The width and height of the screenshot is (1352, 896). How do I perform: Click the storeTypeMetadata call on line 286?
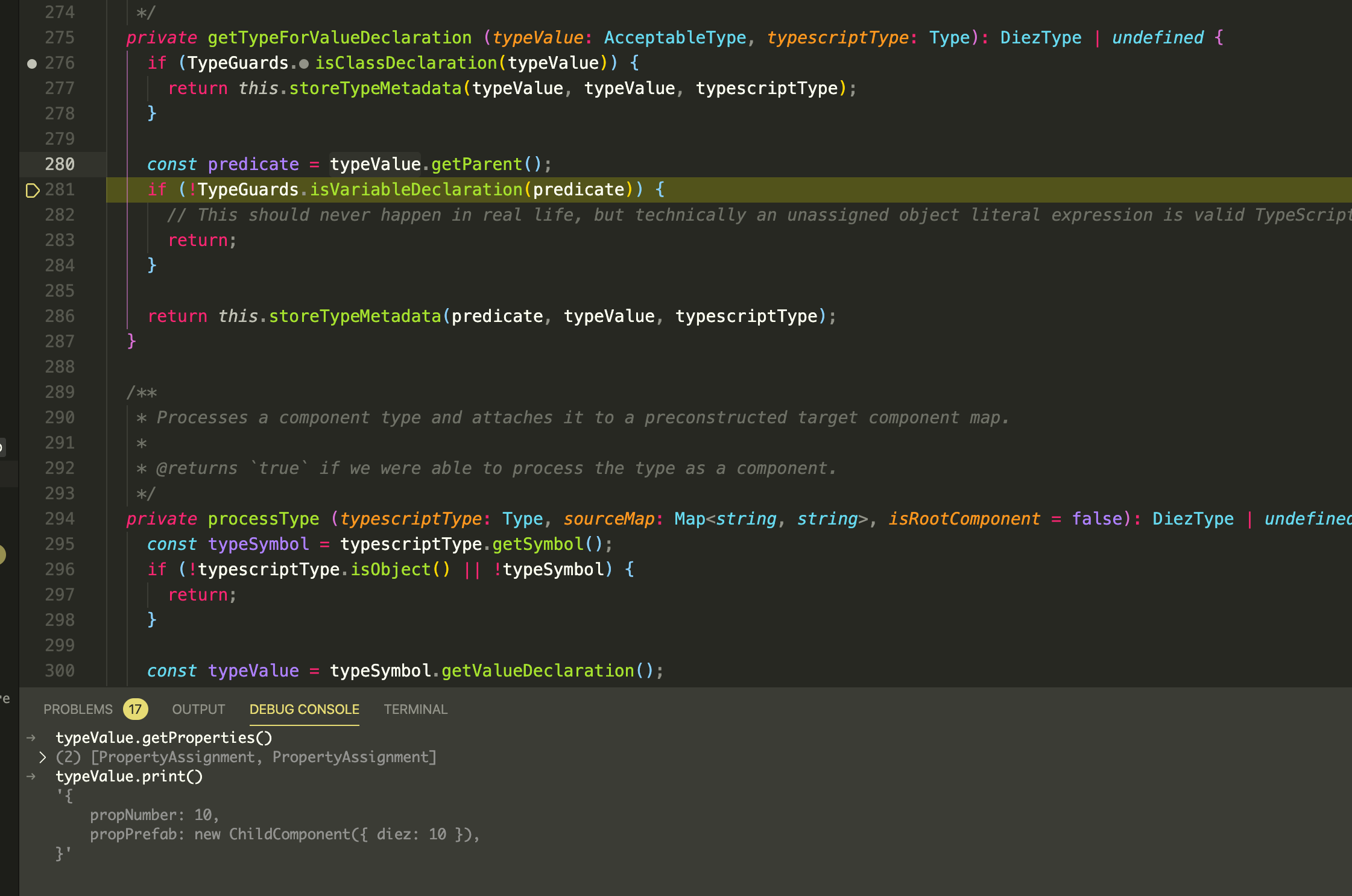coord(355,316)
